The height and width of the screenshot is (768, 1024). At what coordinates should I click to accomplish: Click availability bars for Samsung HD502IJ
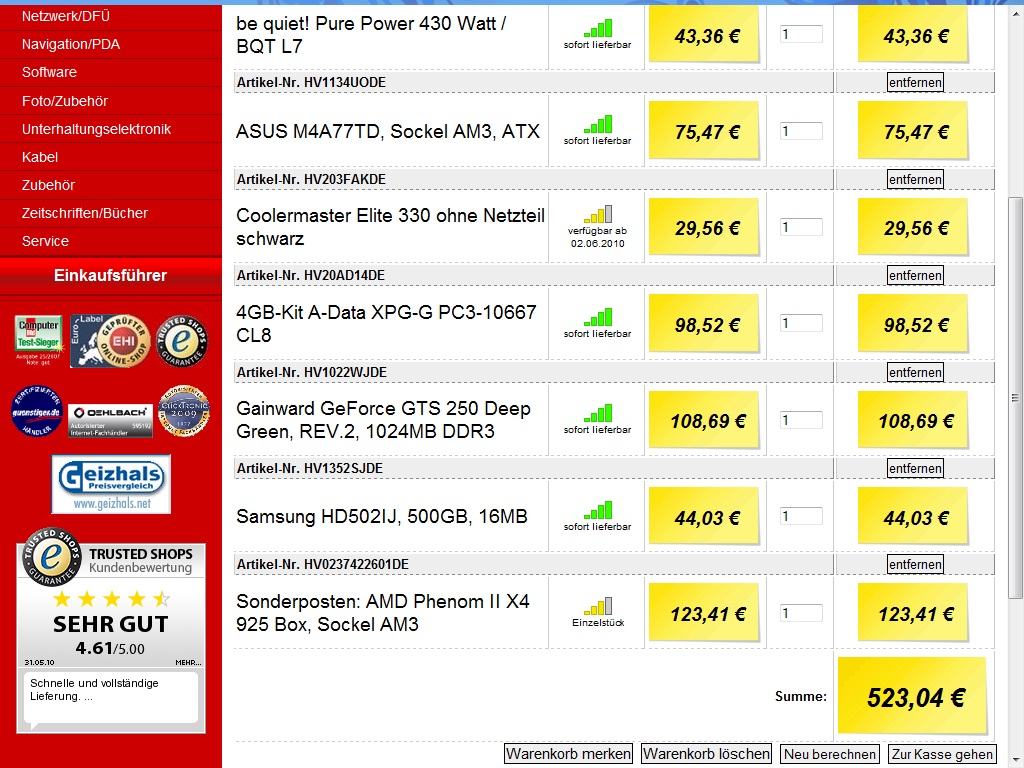(598, 510)
